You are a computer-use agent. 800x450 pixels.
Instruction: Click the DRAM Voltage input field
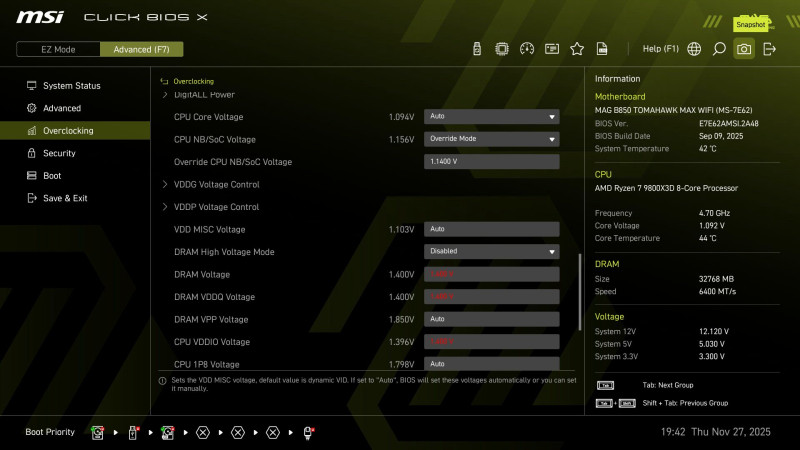point(491,274)
